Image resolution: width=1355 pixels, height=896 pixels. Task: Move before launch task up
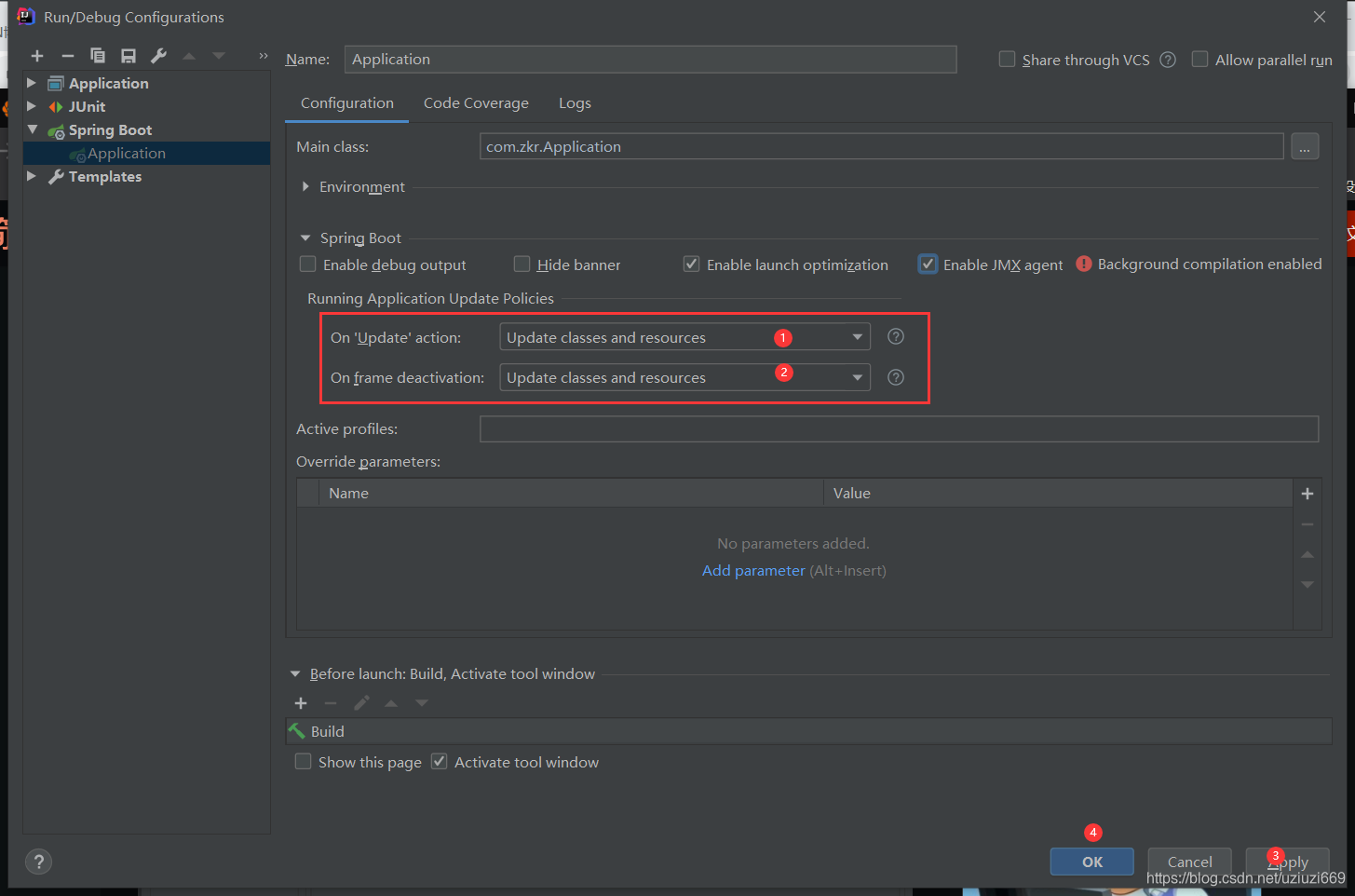tap(391, 703)
